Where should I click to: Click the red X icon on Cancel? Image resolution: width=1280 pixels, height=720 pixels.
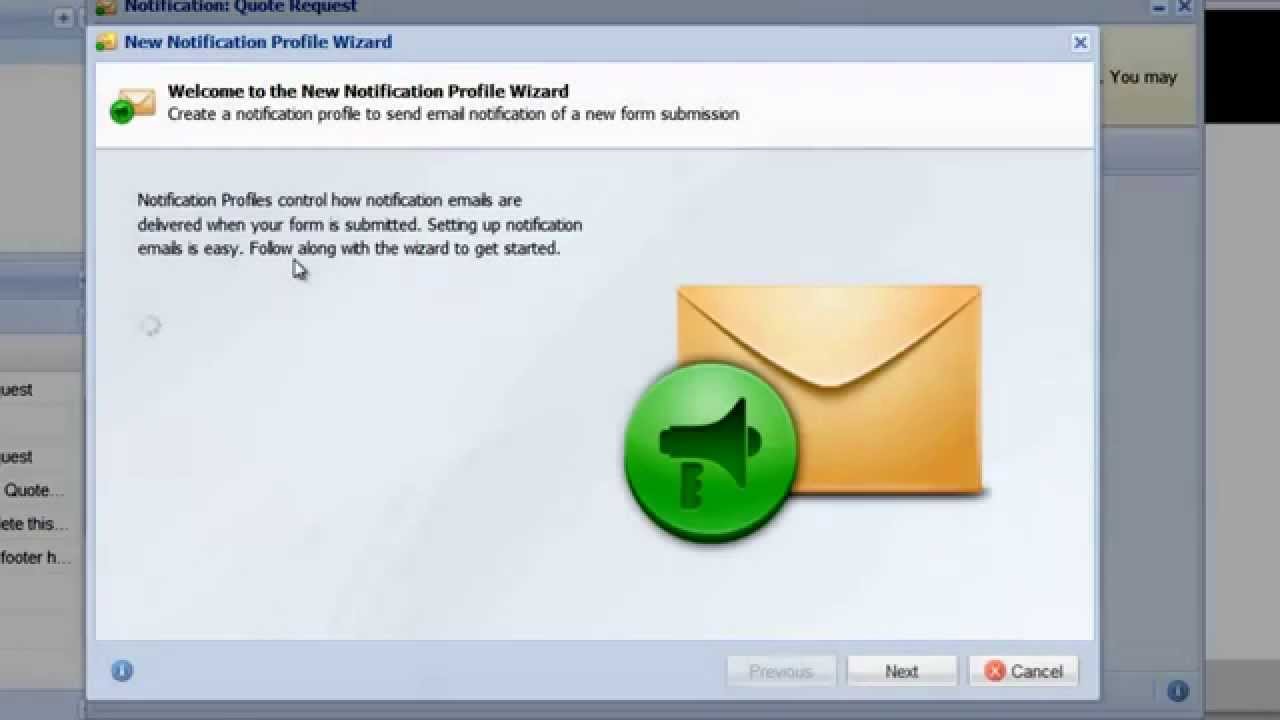(x=994, y=671)
